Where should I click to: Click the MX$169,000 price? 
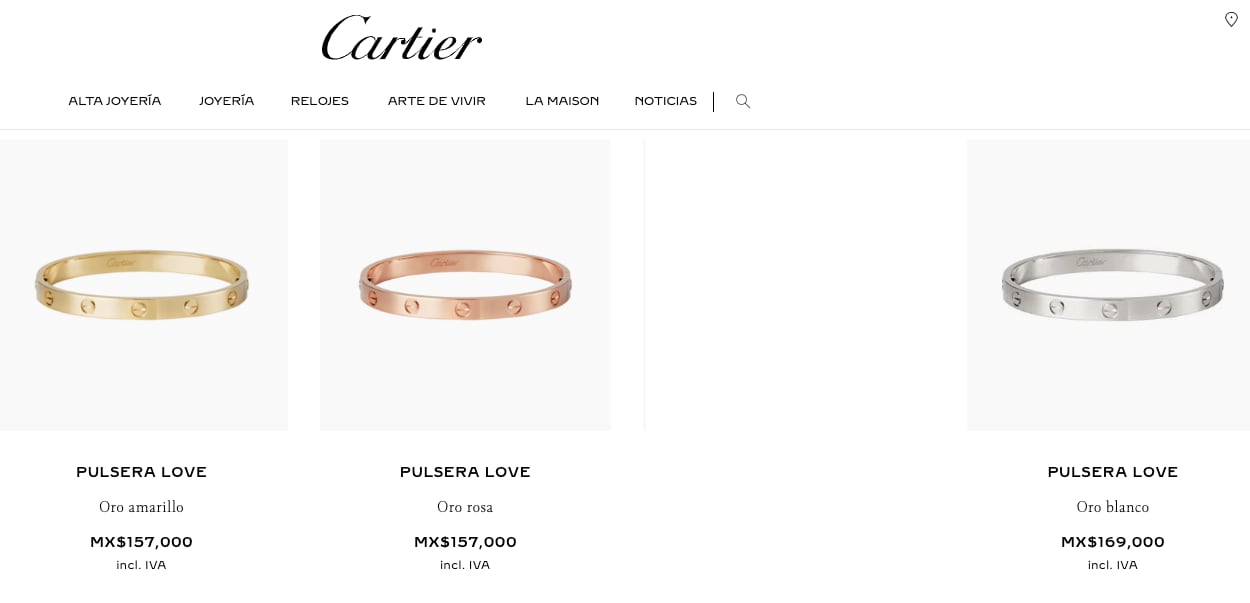(1113, 542)
